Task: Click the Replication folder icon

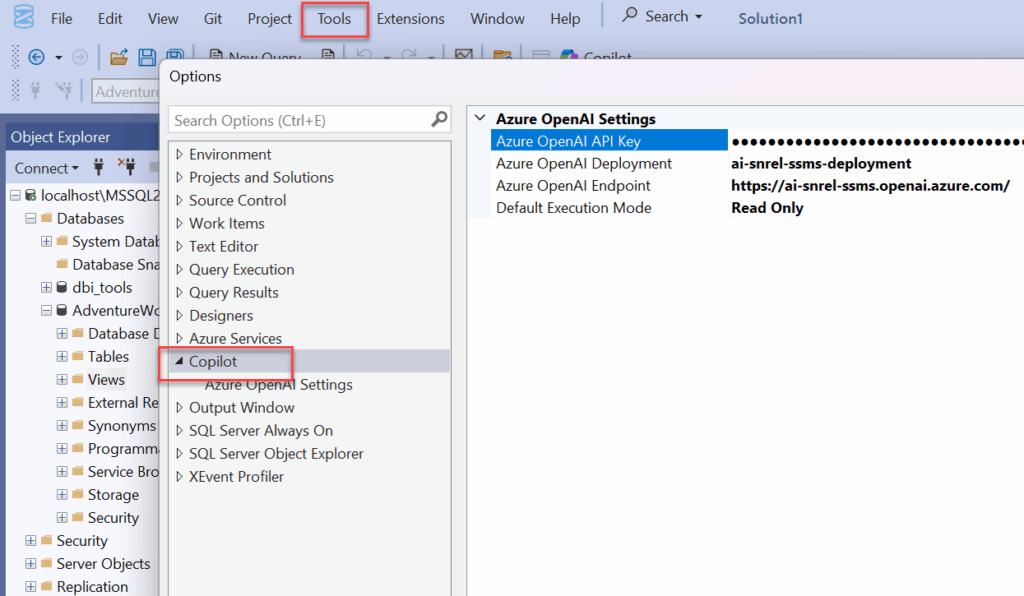Action: [46, 586]
